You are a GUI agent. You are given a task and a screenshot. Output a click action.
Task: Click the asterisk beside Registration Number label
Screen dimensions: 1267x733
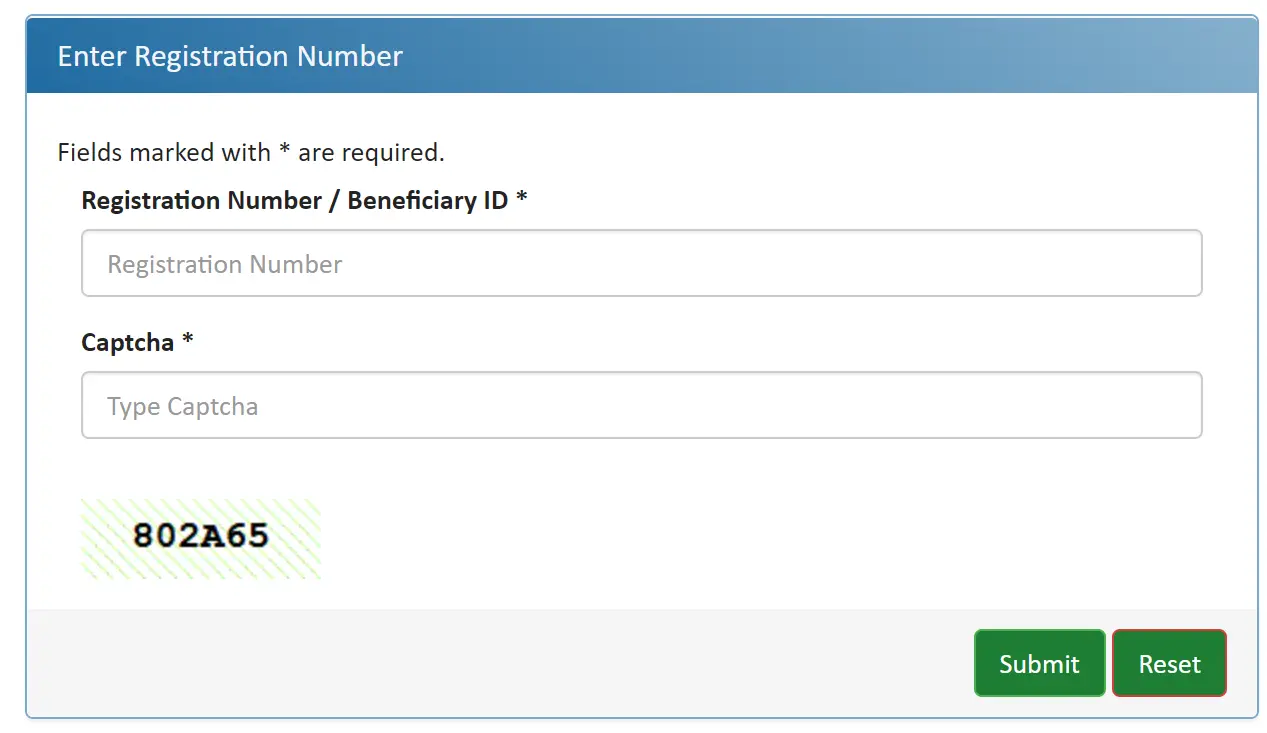click(x=523, y=200)
